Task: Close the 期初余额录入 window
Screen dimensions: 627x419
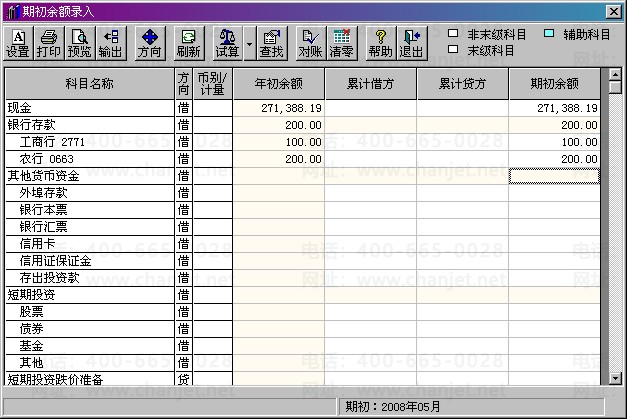Action: tap(614, 12)
